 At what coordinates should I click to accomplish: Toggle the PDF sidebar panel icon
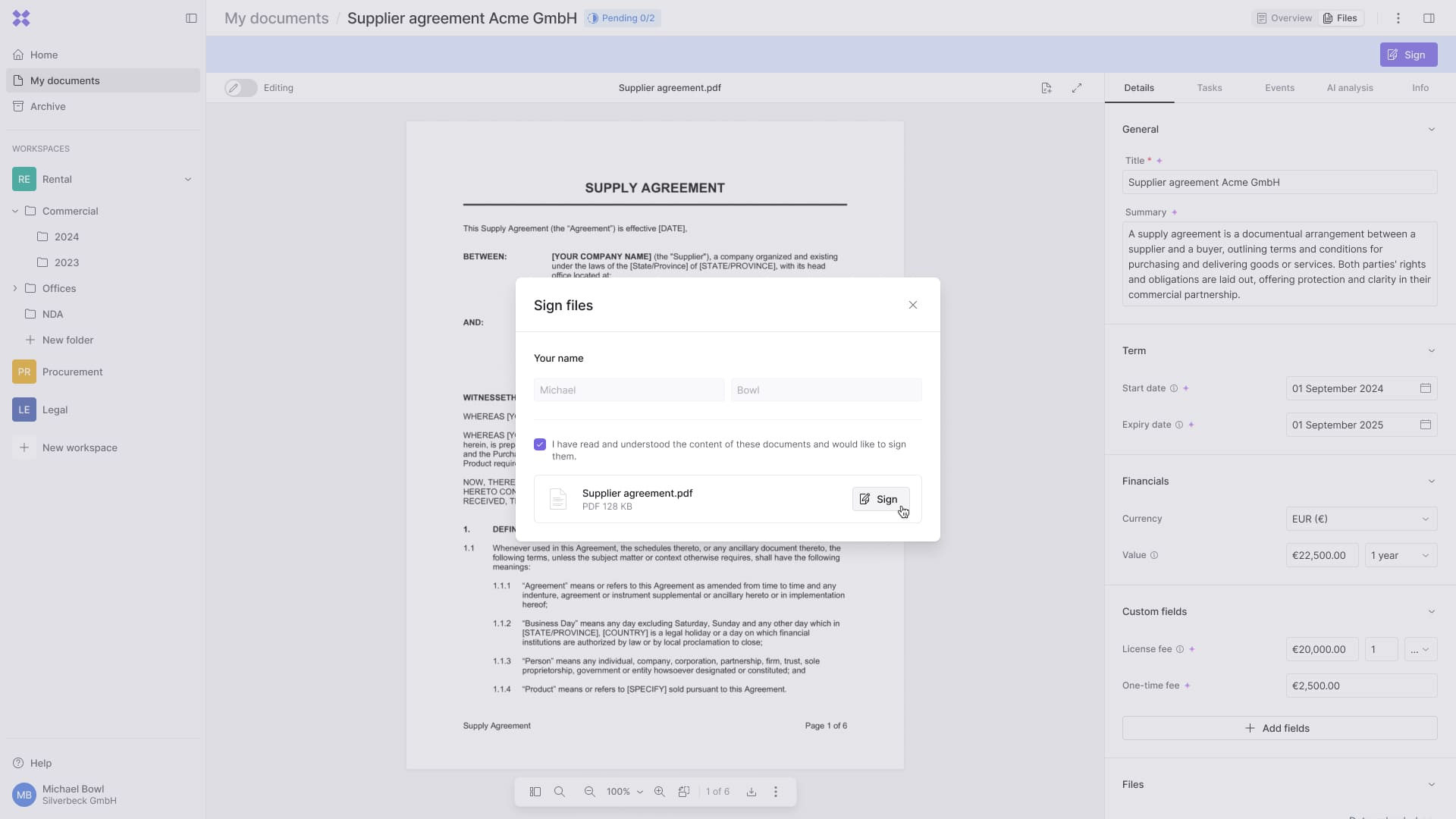point(535,792)
